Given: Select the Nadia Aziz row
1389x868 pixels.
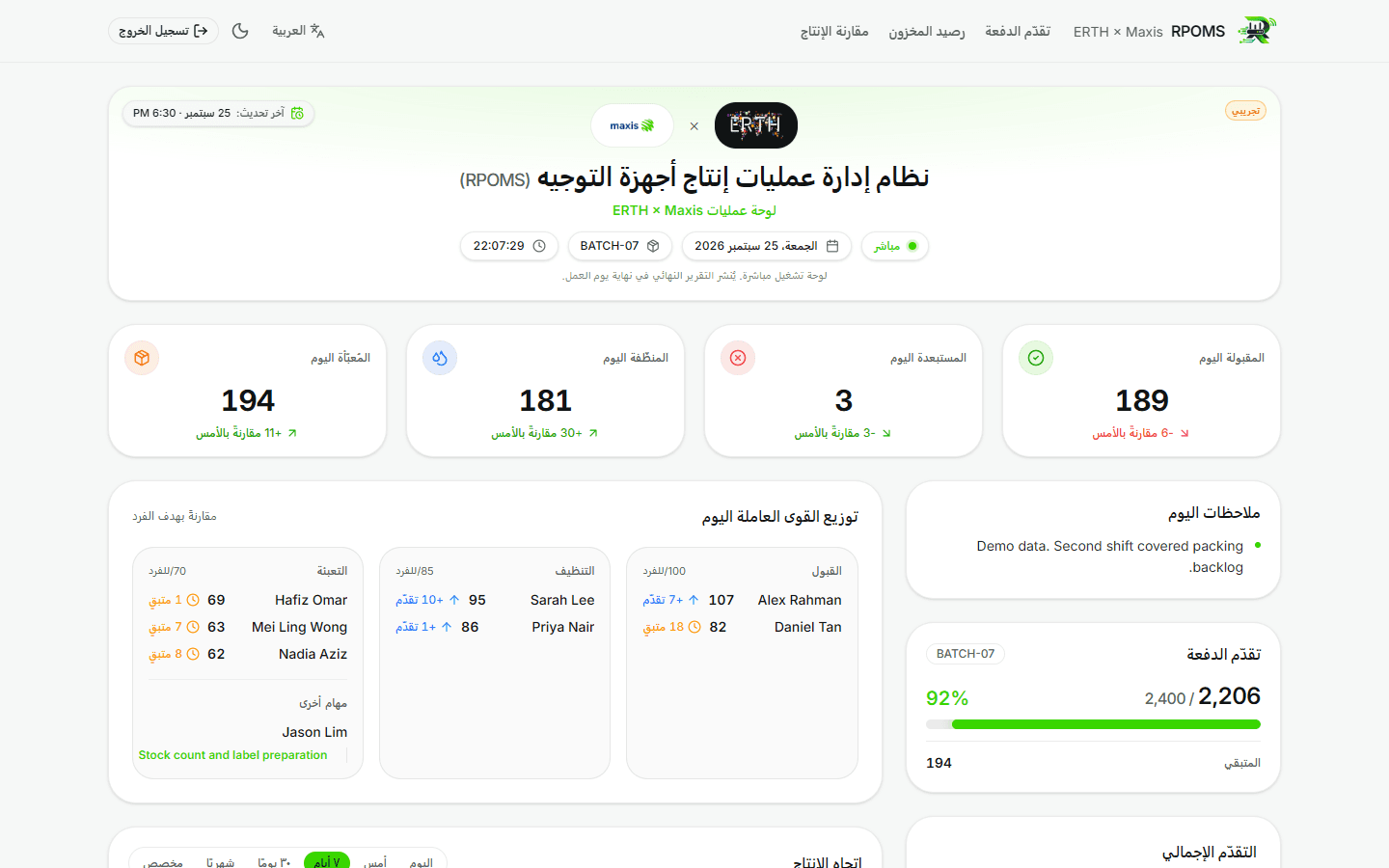Looking at the screenshot, I should tap(248, 654).
